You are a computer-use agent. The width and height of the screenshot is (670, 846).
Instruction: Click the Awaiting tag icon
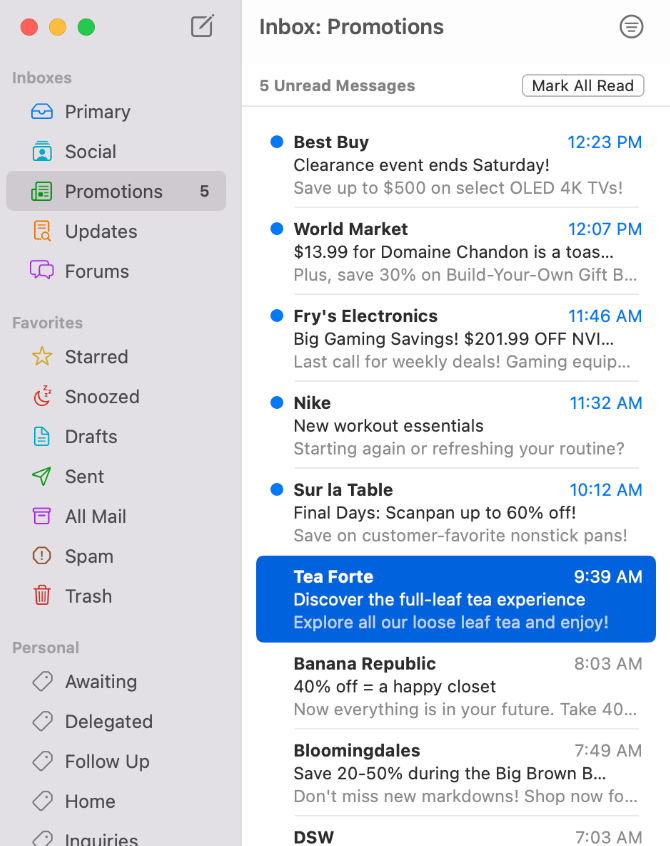(42, 681)
